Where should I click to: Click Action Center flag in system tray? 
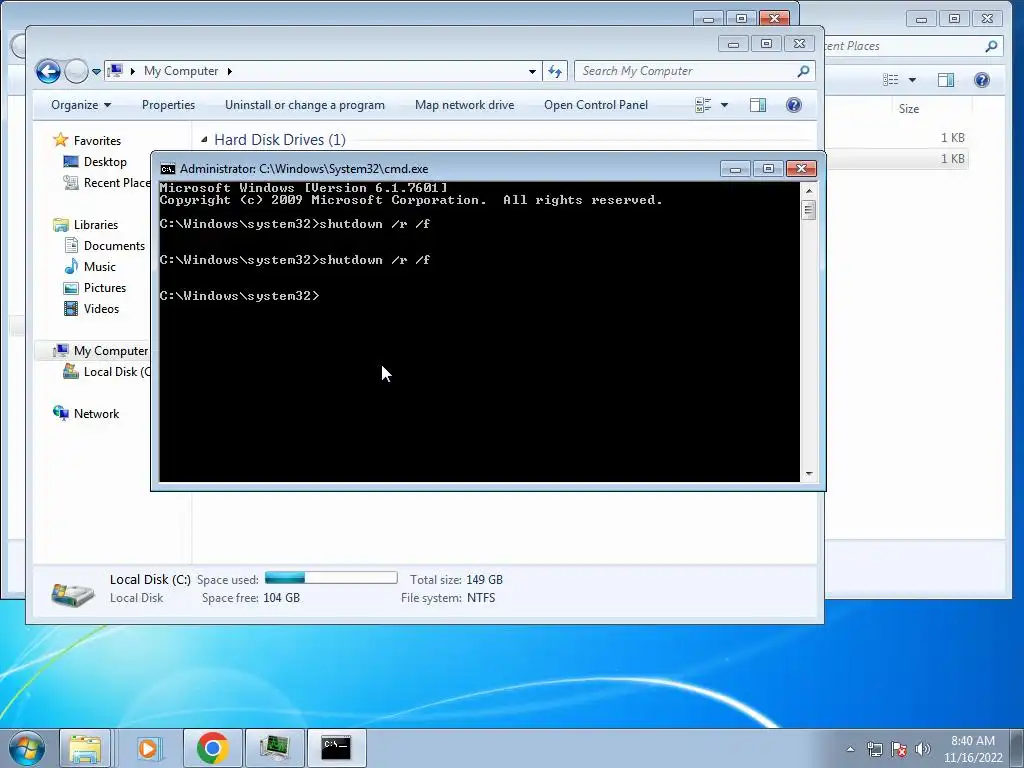click(899, 749)
